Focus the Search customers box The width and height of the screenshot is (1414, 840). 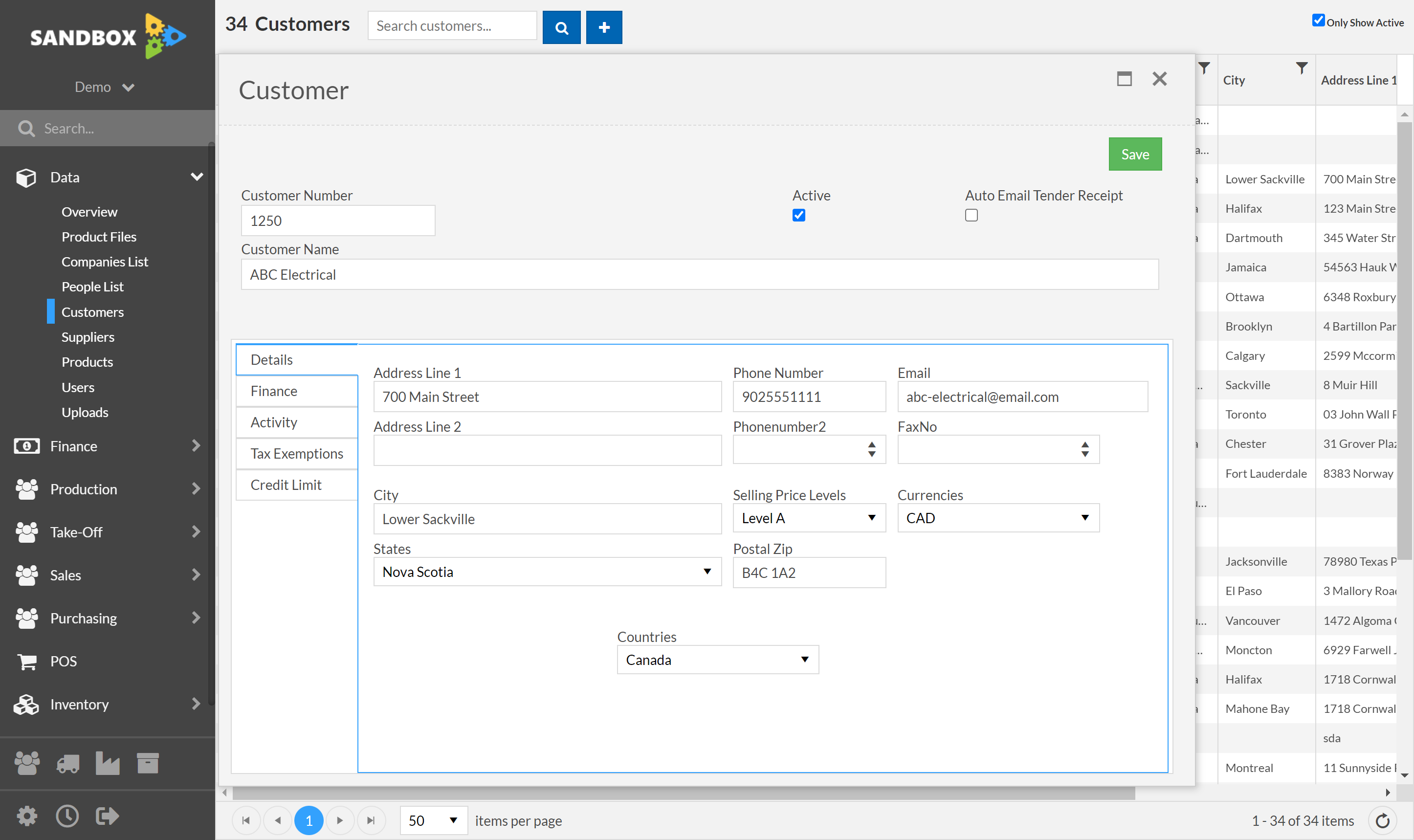point(452,26)
